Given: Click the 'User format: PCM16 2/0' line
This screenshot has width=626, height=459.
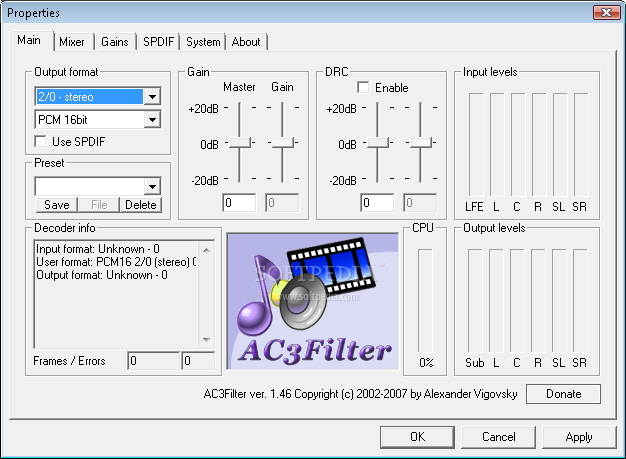Looking at the screenshot, I should tap(116, 262).
